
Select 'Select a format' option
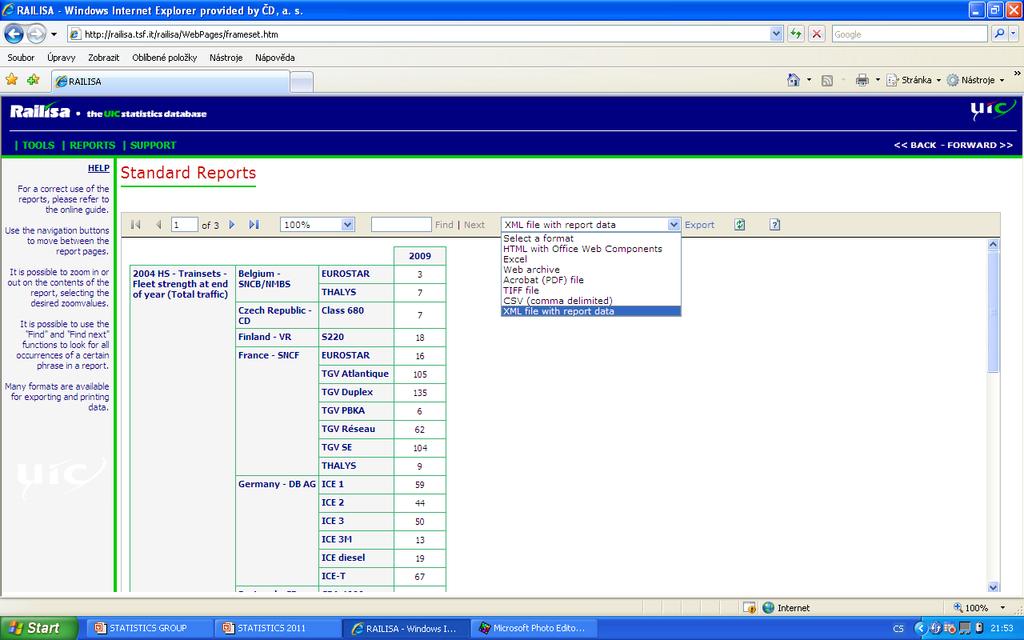tap(591, 238)
